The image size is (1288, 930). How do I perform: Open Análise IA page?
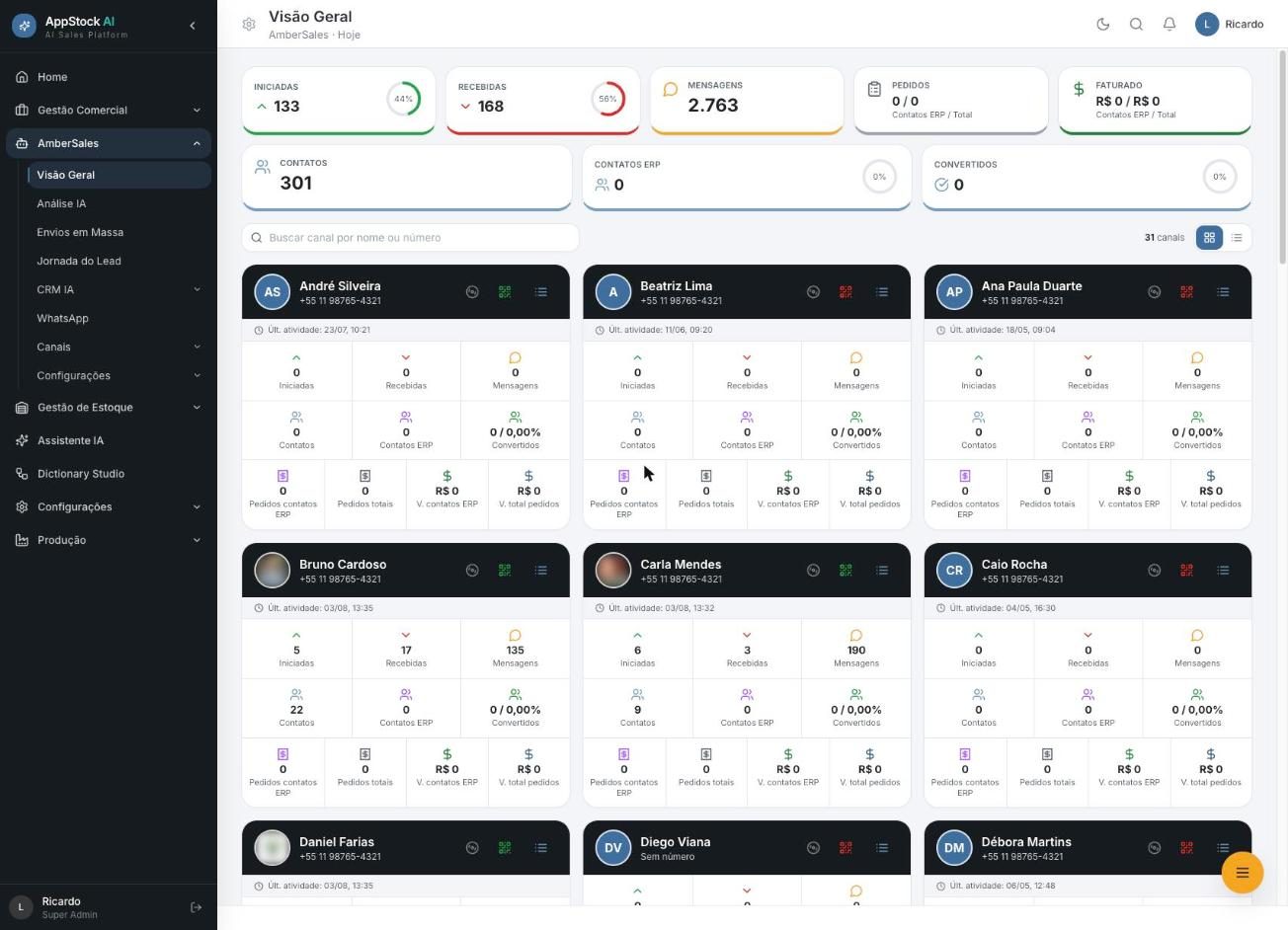coord(120,203)
